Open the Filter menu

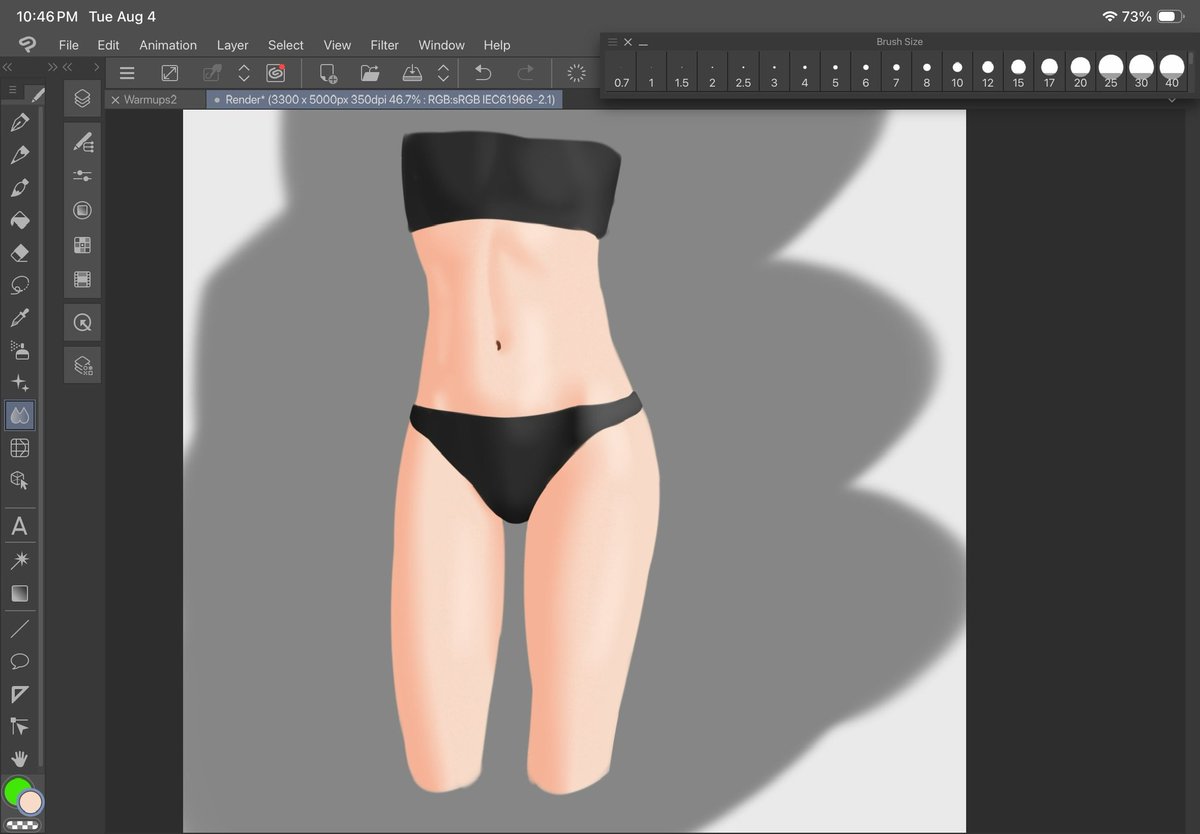pyautogui.click(x=385, y=45)
